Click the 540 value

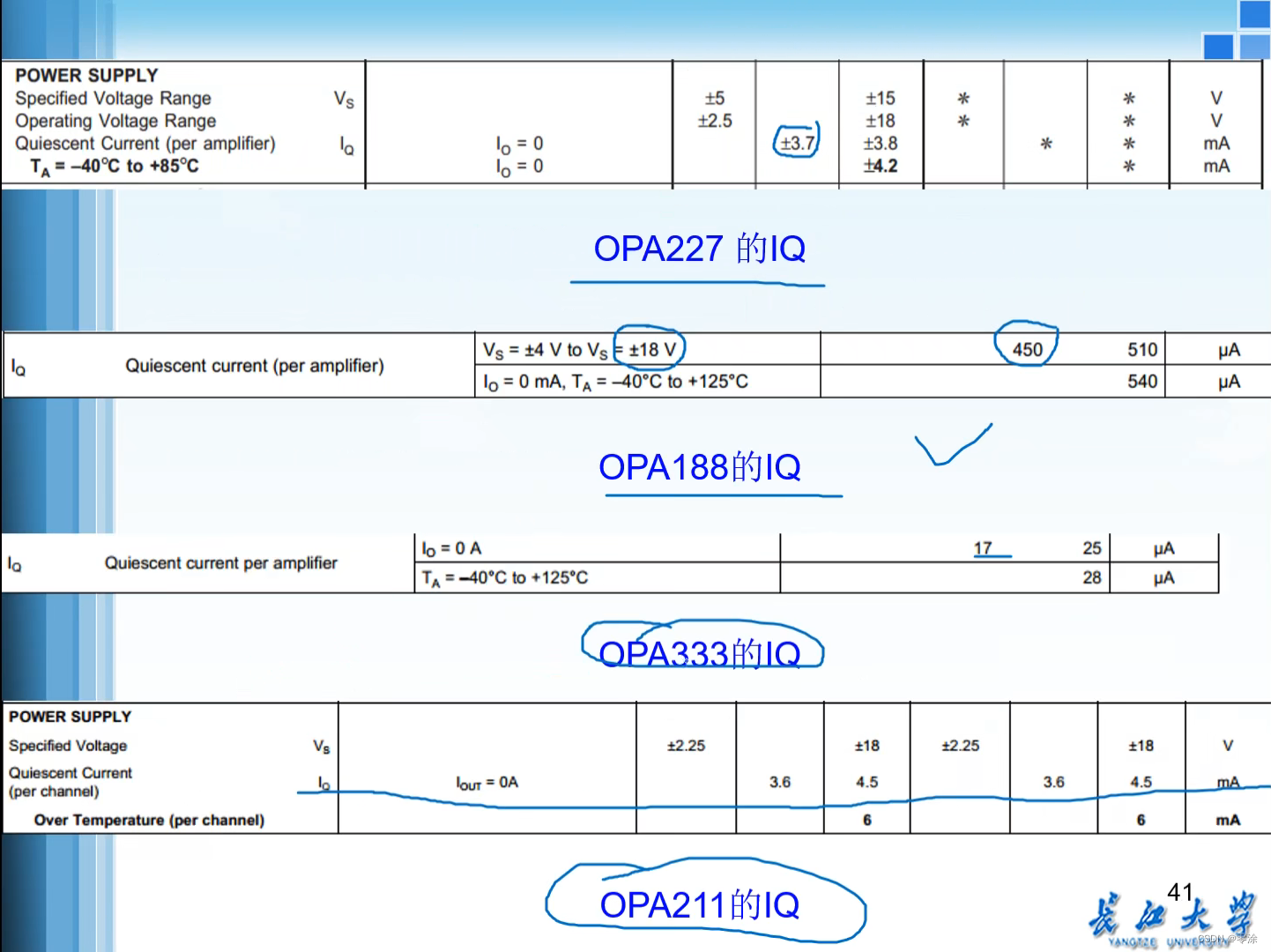coord(1142,382)
